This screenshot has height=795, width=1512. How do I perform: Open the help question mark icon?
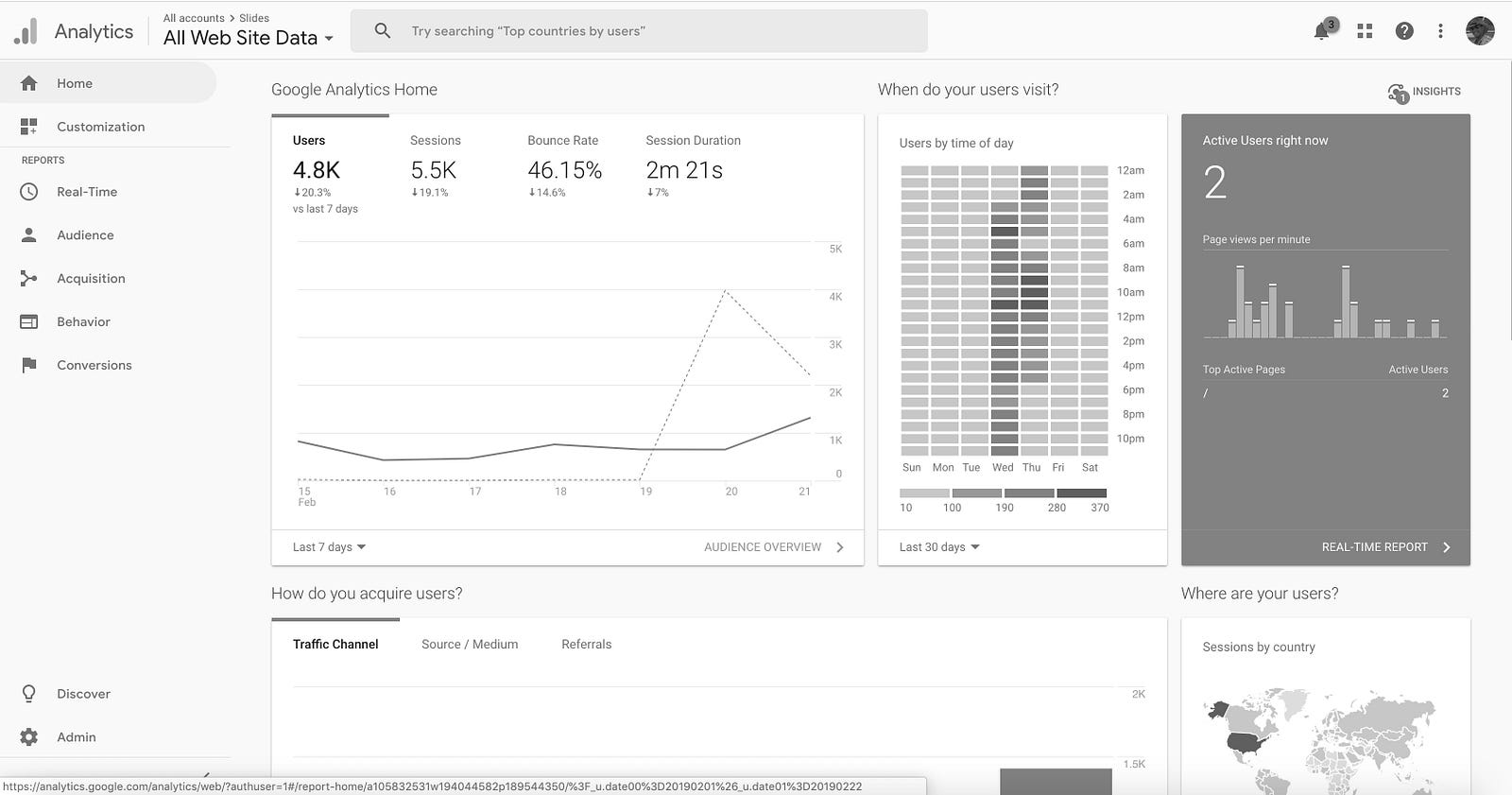(x=1404, y=31)
